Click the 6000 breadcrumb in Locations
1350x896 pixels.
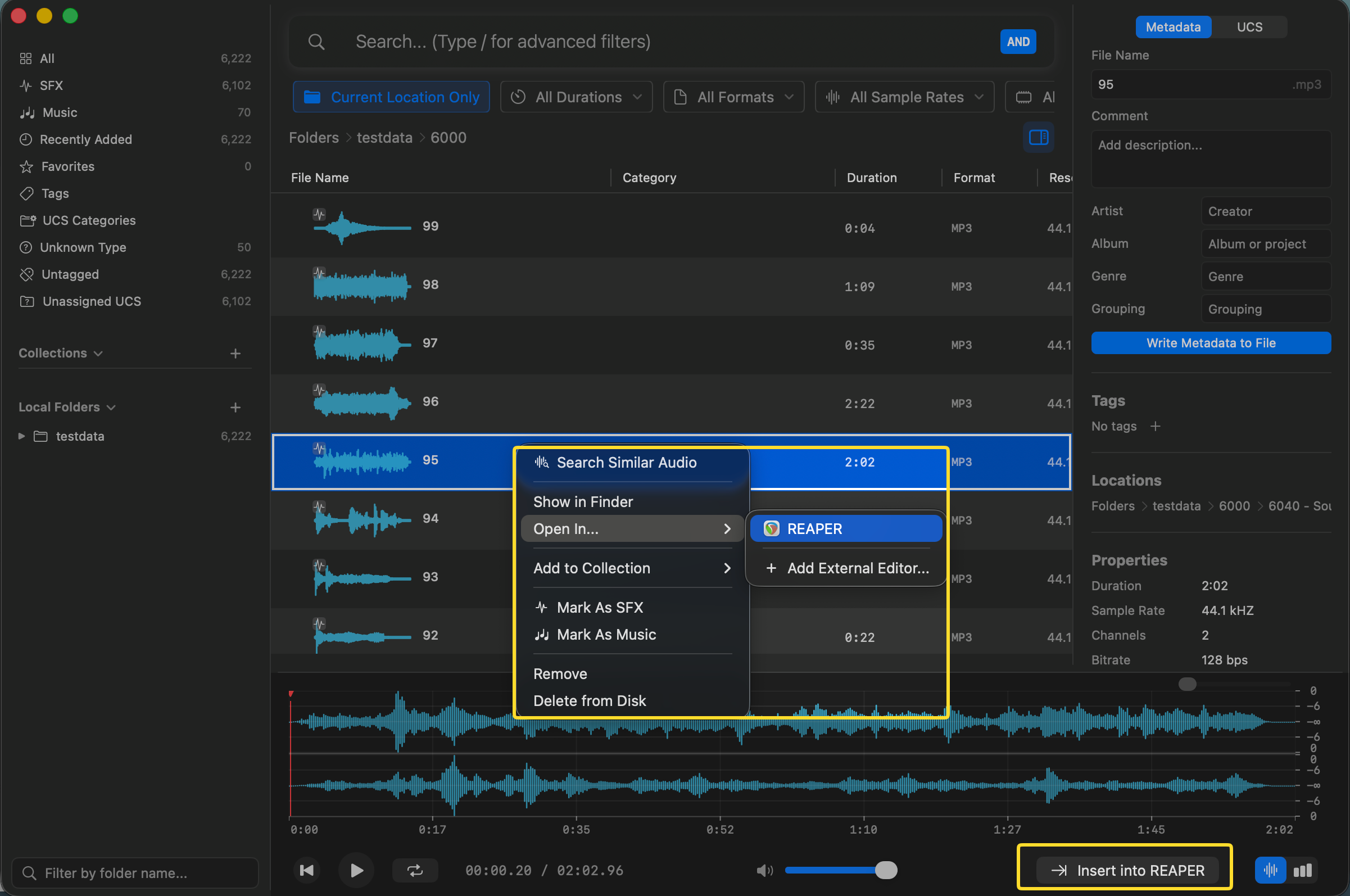tap(1234, 506)
